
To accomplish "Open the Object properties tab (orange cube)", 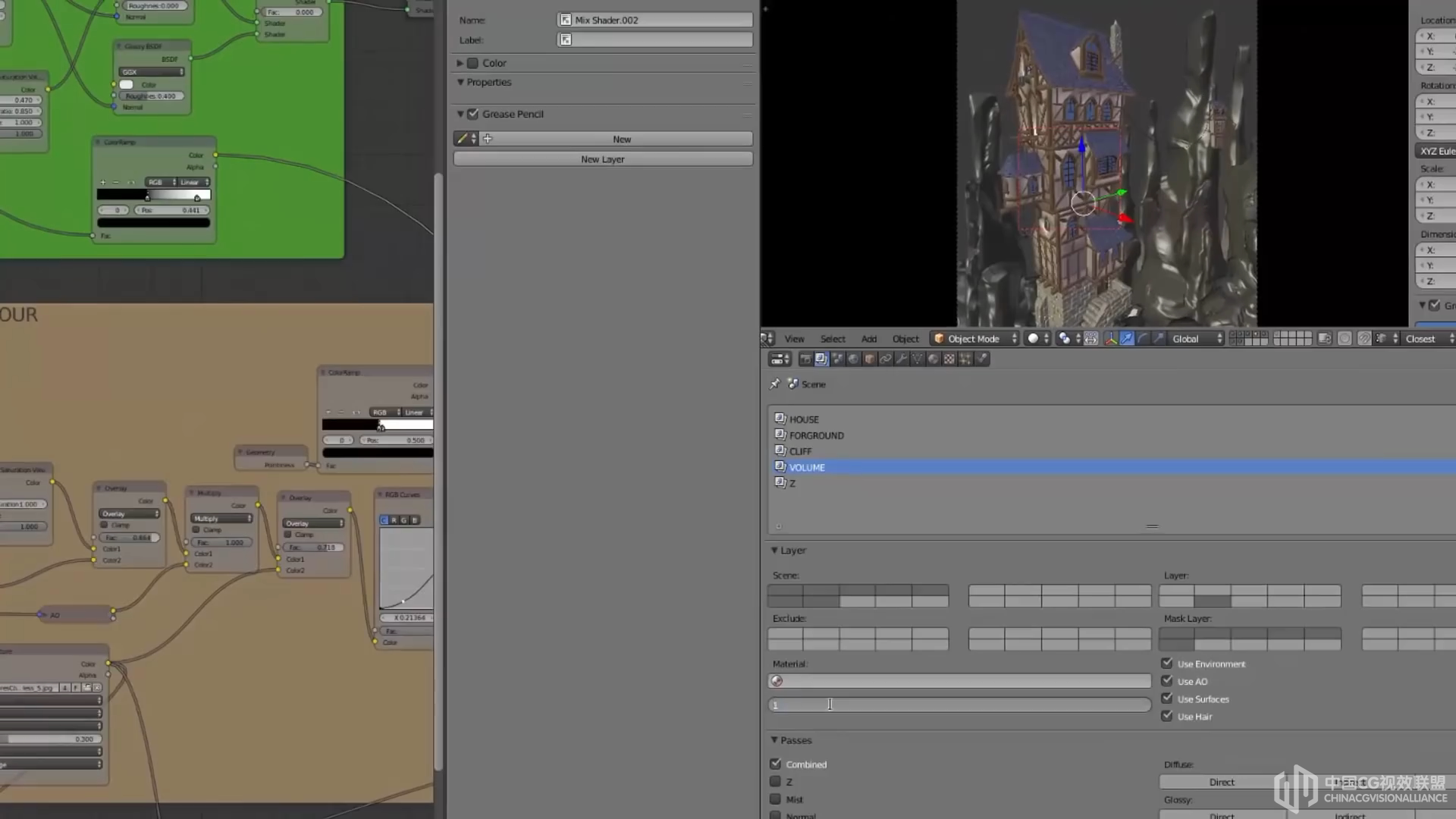I will pos(869,359).
